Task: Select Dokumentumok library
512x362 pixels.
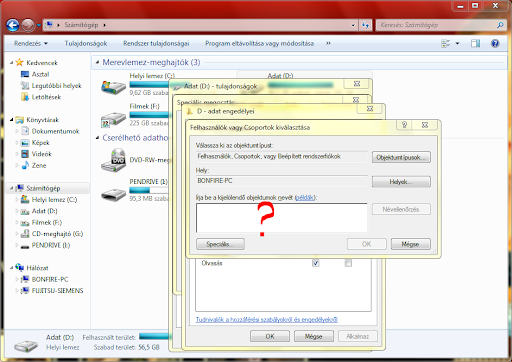Action: pos(55,131)
